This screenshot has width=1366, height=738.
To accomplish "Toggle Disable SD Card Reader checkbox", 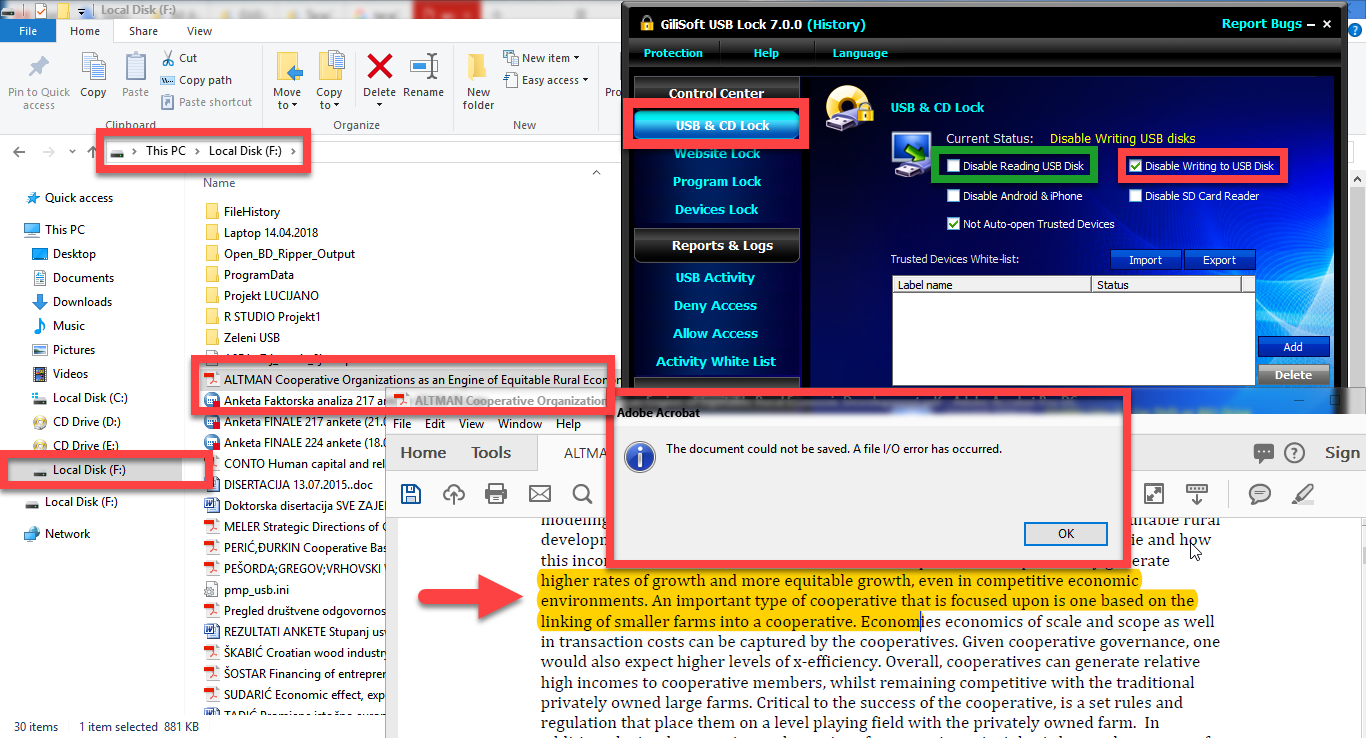I will 1135,196.
